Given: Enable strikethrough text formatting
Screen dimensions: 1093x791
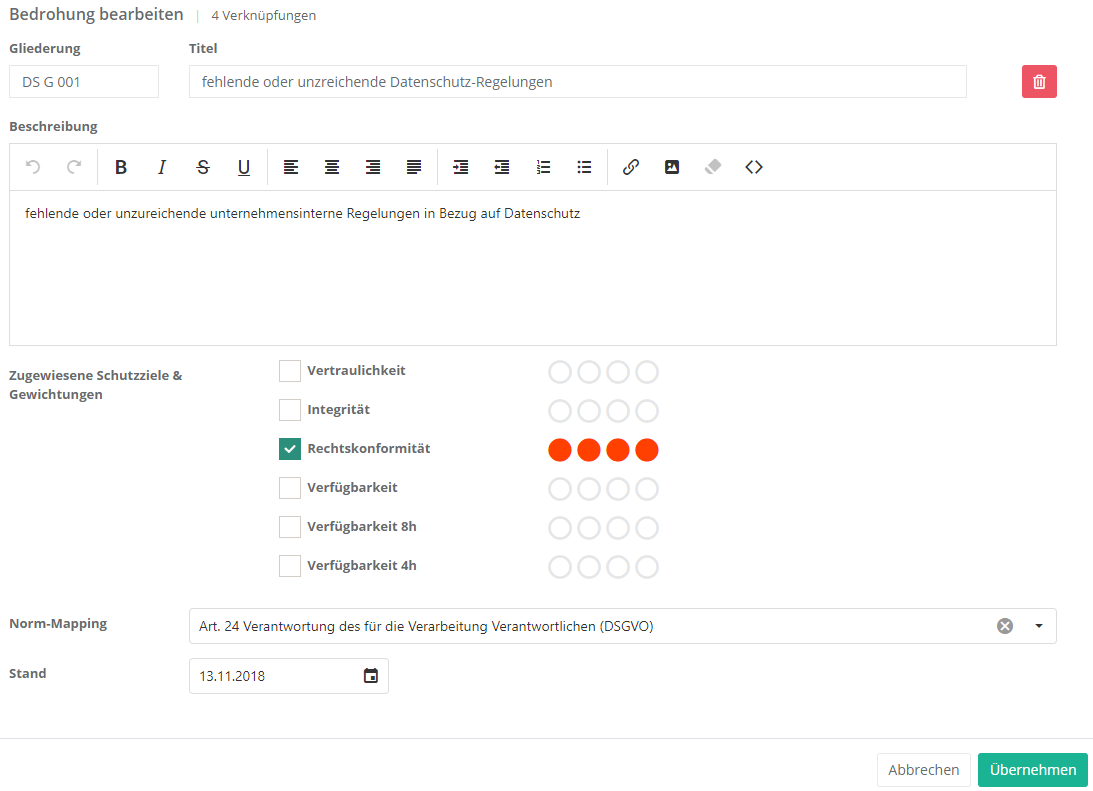Looking at the screenshot, I should [203, 167].
